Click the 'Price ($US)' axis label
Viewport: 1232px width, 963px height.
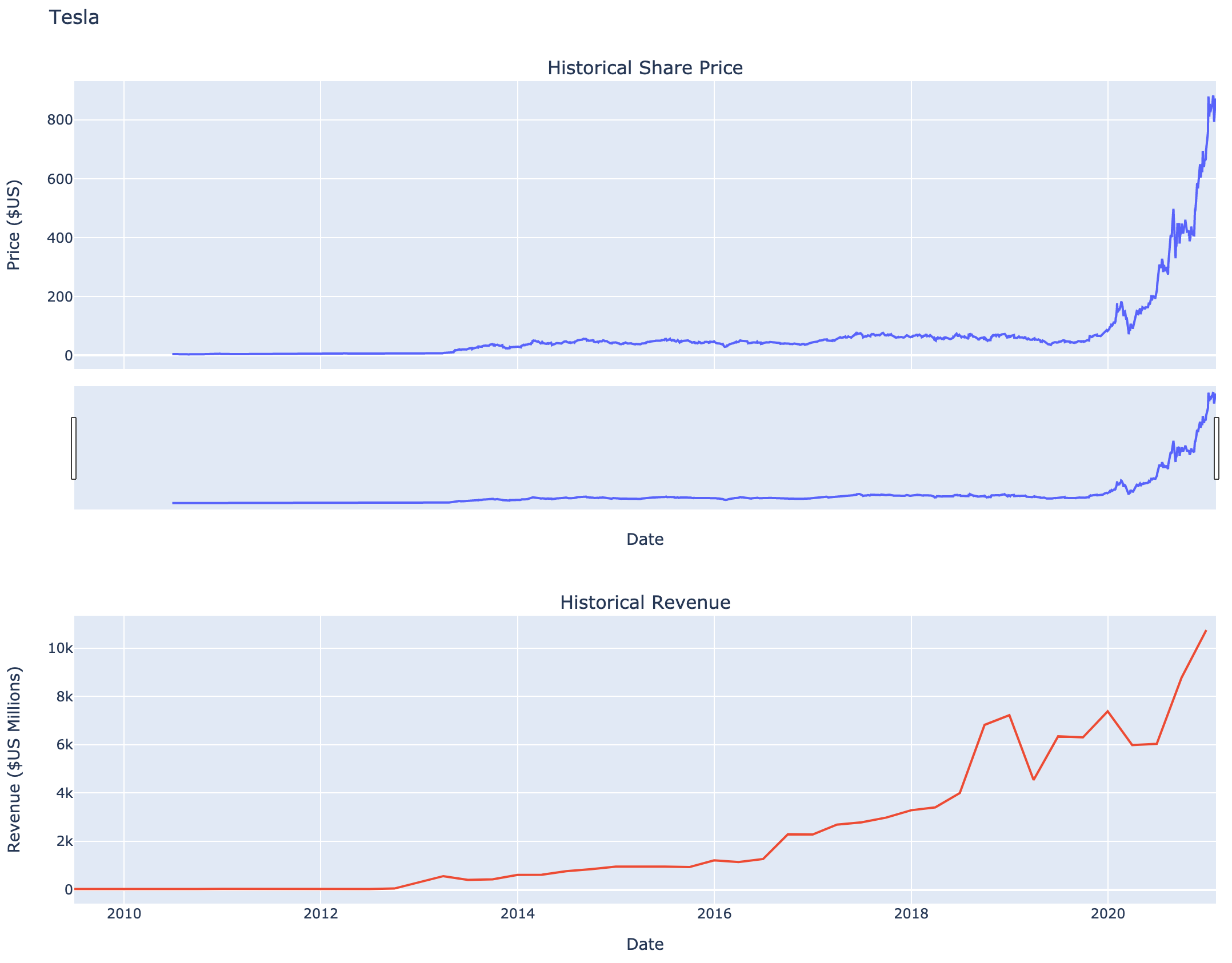click(14, 225)
